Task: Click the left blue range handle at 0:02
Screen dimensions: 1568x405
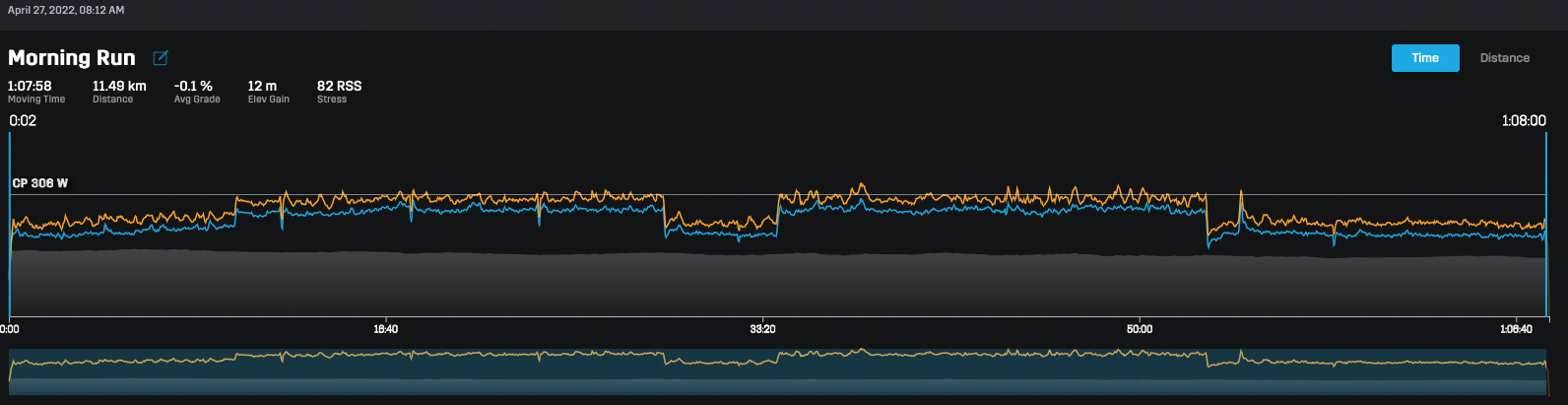Action: pyautogui.click(x=10, y=222)
